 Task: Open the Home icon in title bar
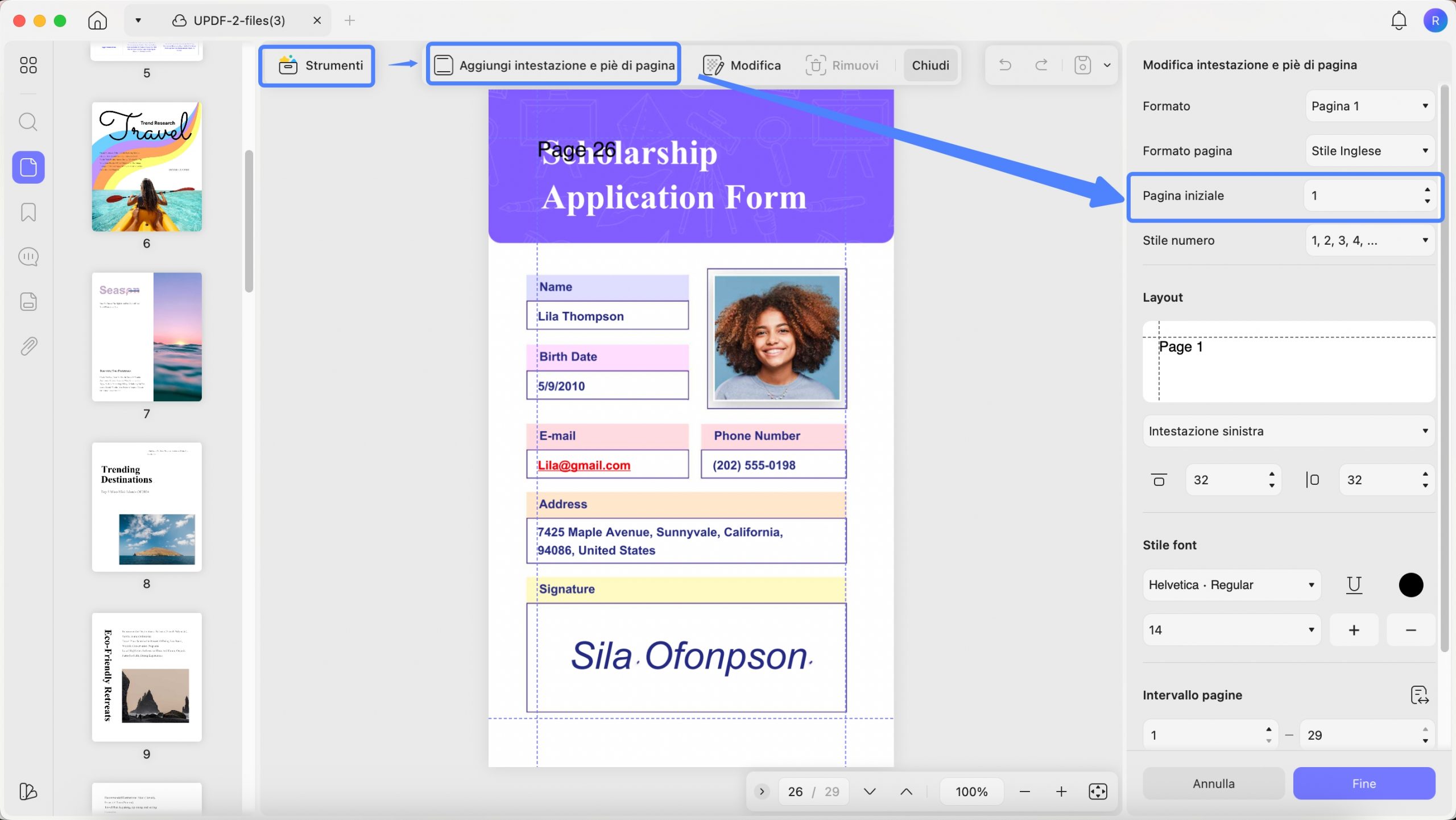pyautogui.click(x=97, y=20)
